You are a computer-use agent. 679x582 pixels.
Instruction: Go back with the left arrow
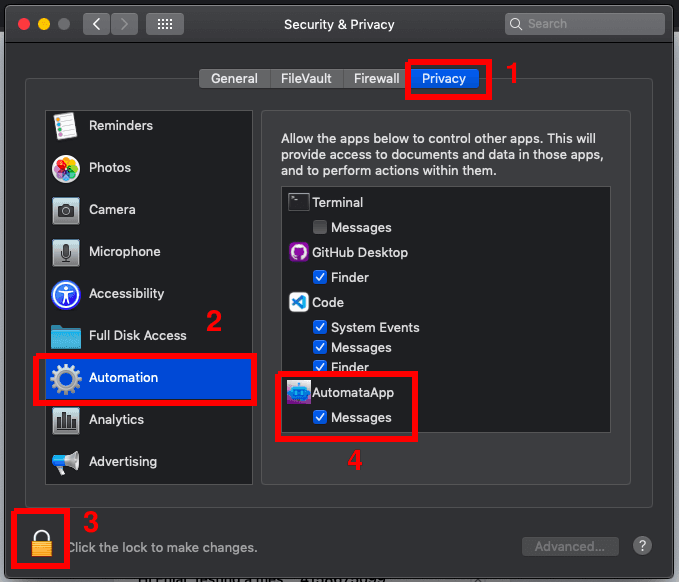pyautogui.click(x=96, y=24)
